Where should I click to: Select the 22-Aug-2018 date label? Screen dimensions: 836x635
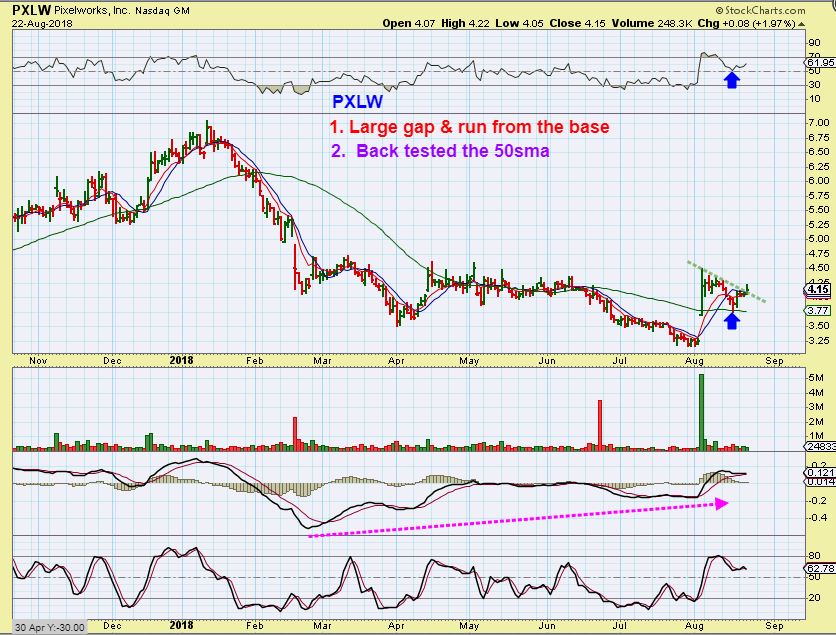(x=42, y=23)
